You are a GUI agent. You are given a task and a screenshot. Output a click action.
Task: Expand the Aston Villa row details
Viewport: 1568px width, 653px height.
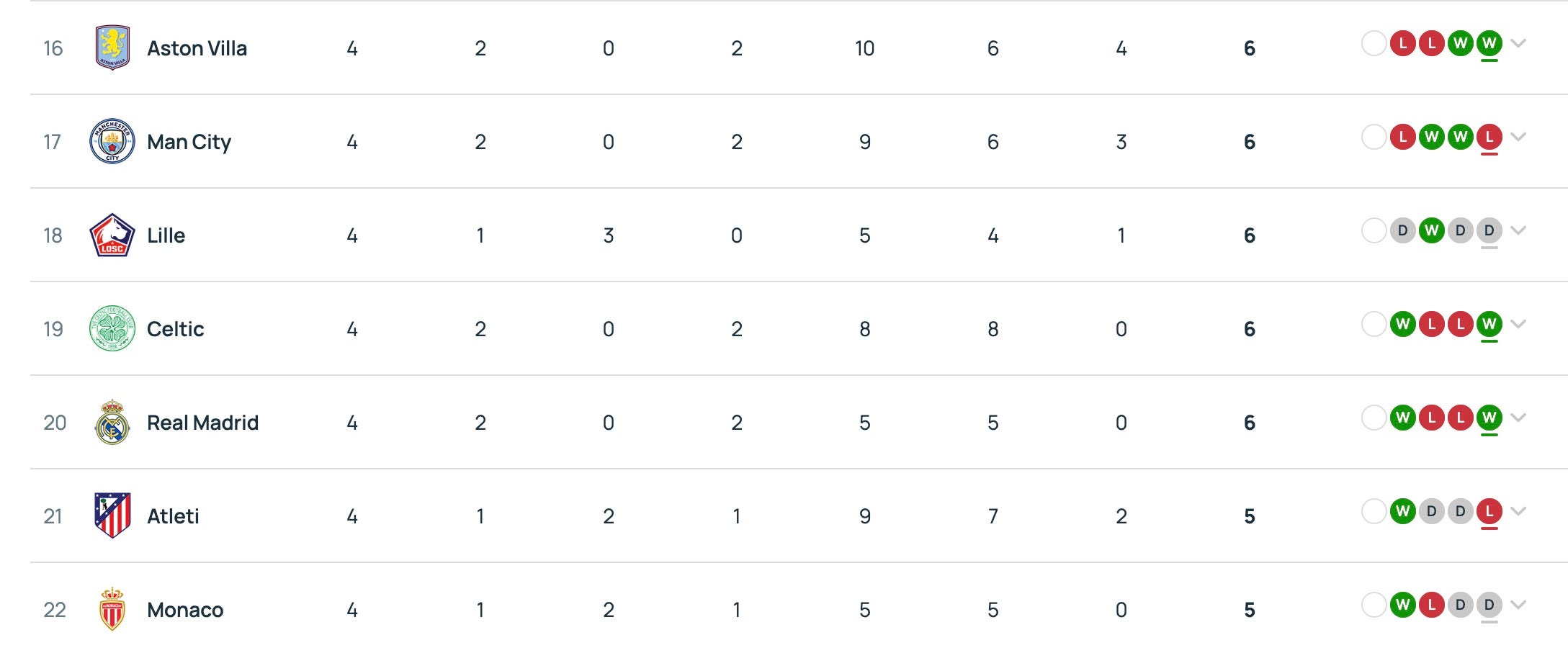point(1518,43)
